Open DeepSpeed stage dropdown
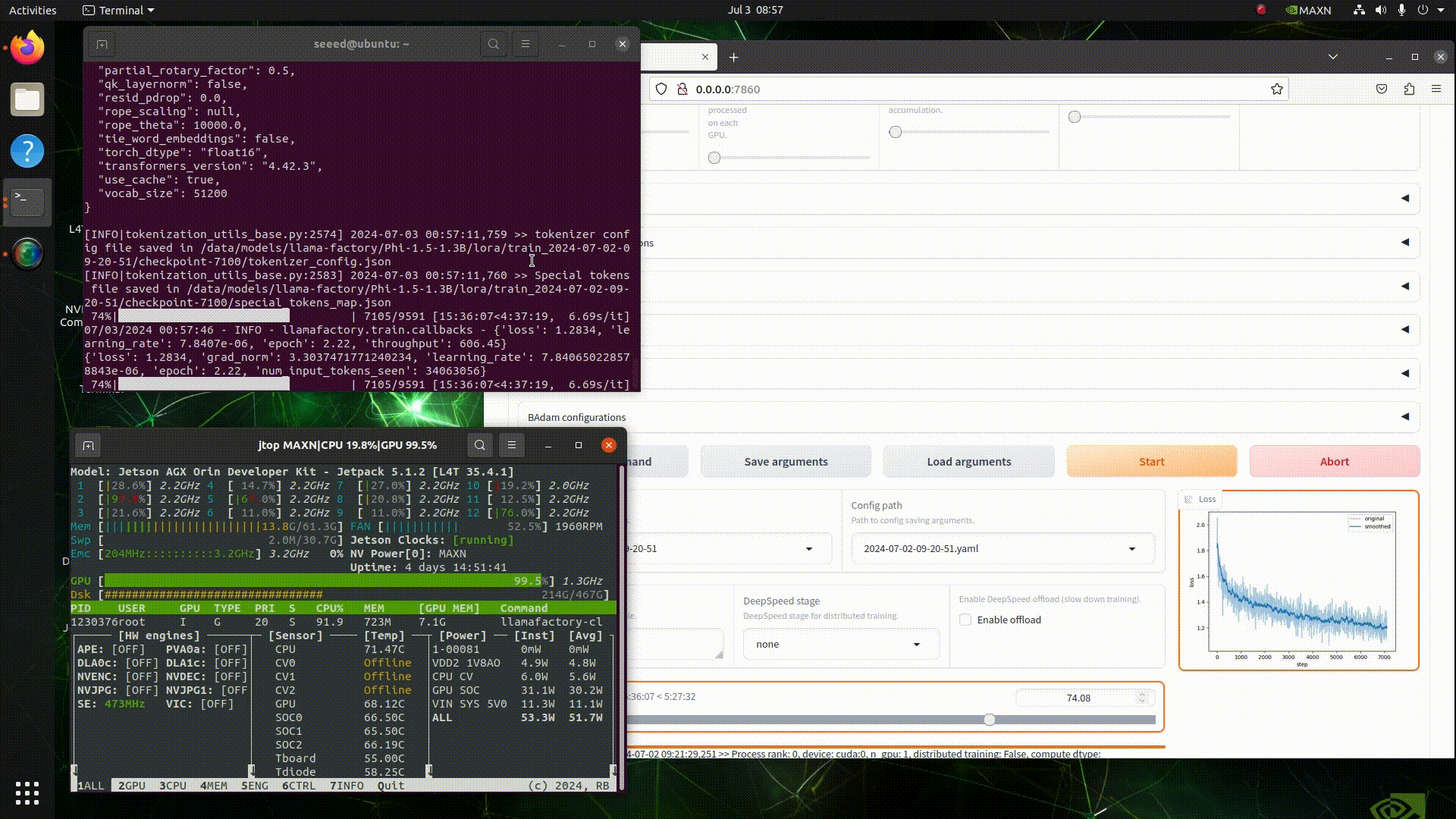Viewport: 1456px width, 819px height. (x=840, y=644)
